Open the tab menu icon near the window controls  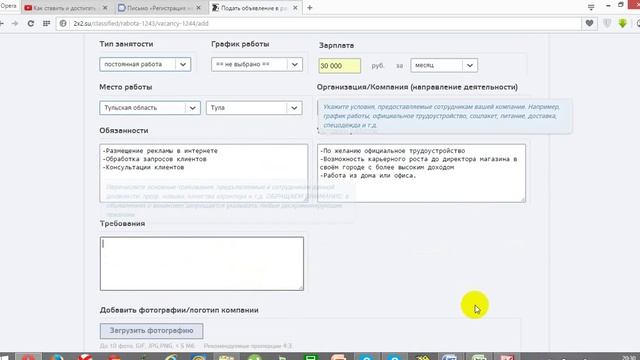click(591, 7)
